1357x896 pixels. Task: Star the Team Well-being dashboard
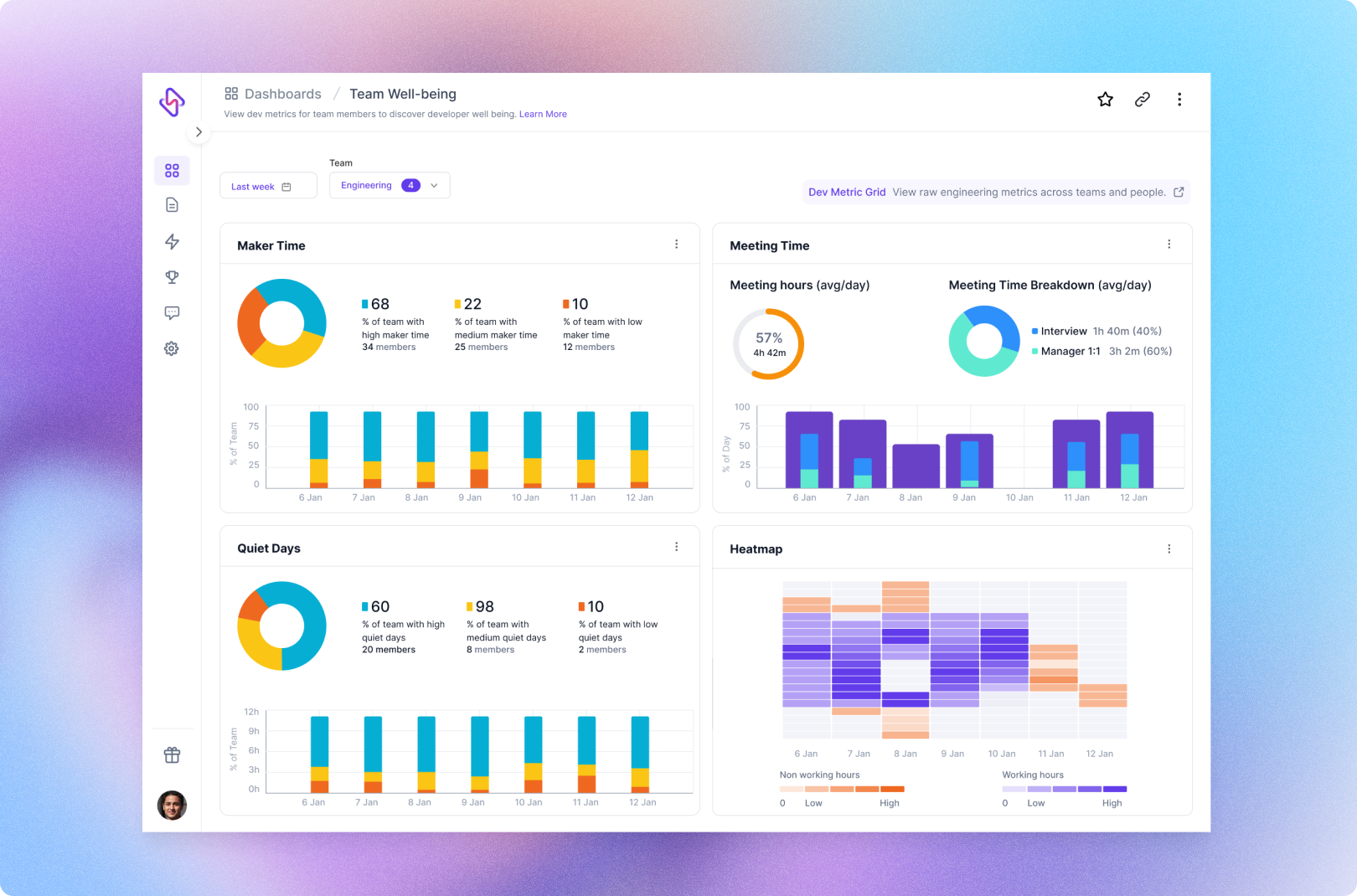pyautogui.click(x=1105, y=100)
